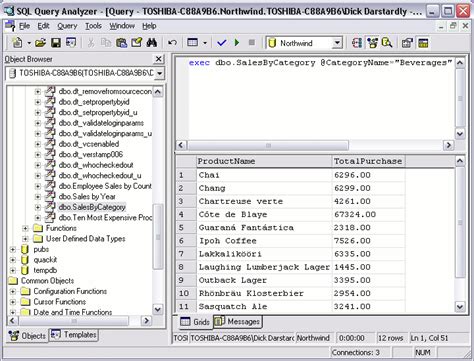Click the '12 rows' status bar entry

point(390,338)
